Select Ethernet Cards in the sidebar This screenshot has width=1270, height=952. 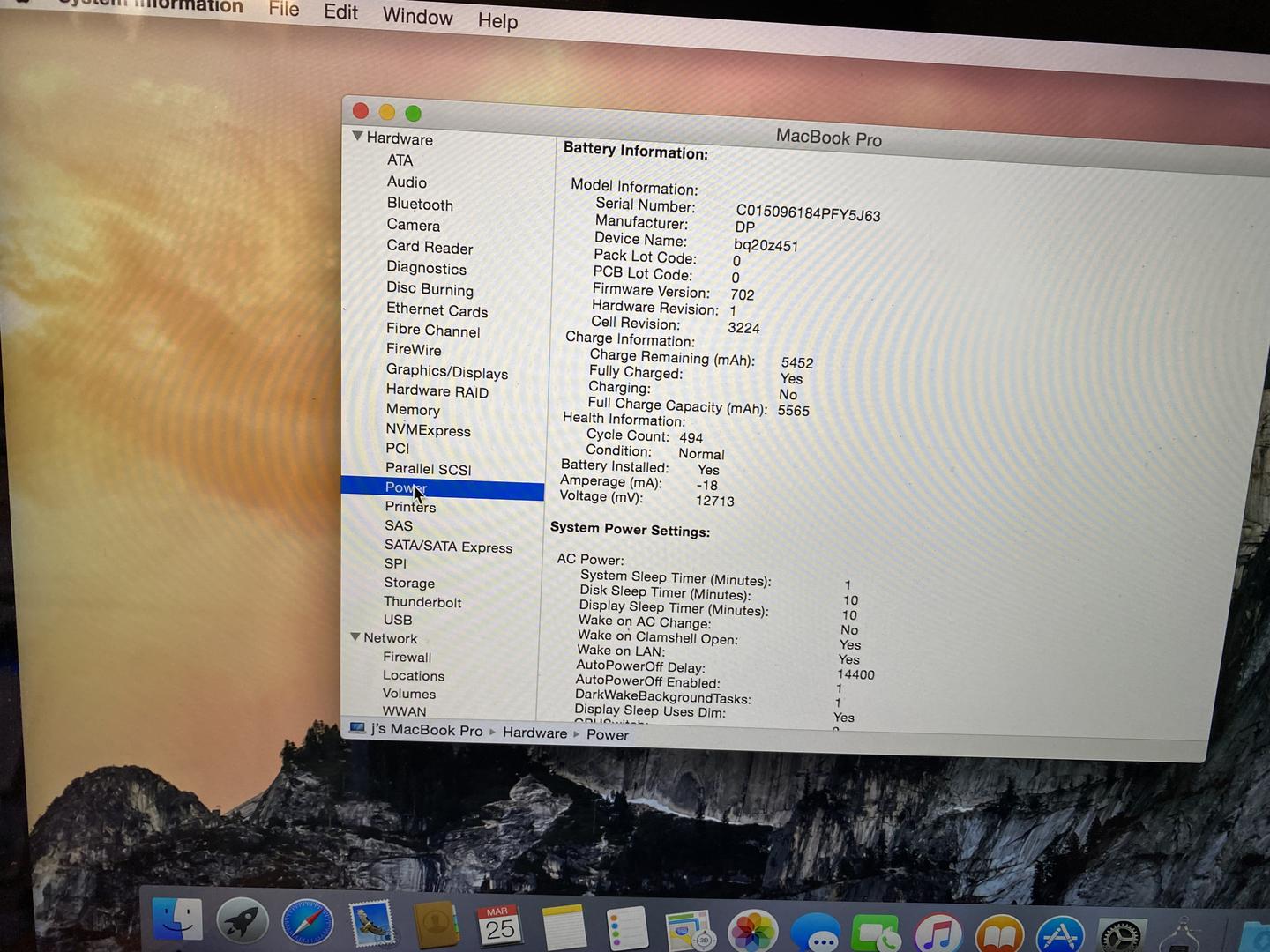click(437, 309)
